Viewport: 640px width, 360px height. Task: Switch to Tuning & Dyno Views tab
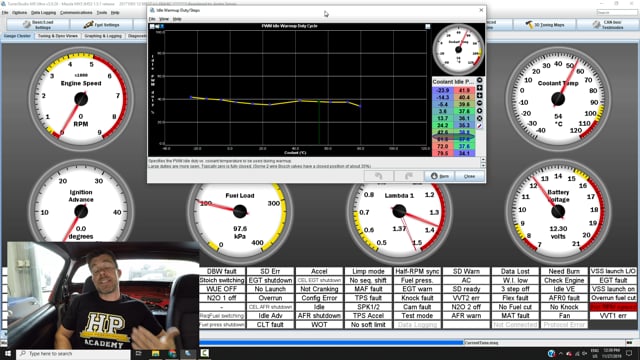[58, 36]
